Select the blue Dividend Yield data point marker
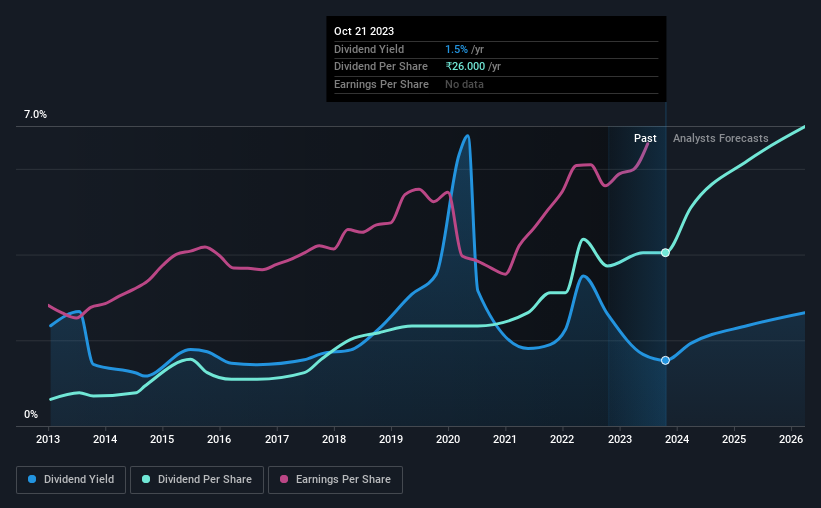The width and height of the screenshot is (821, 508). tap(665, 360)
